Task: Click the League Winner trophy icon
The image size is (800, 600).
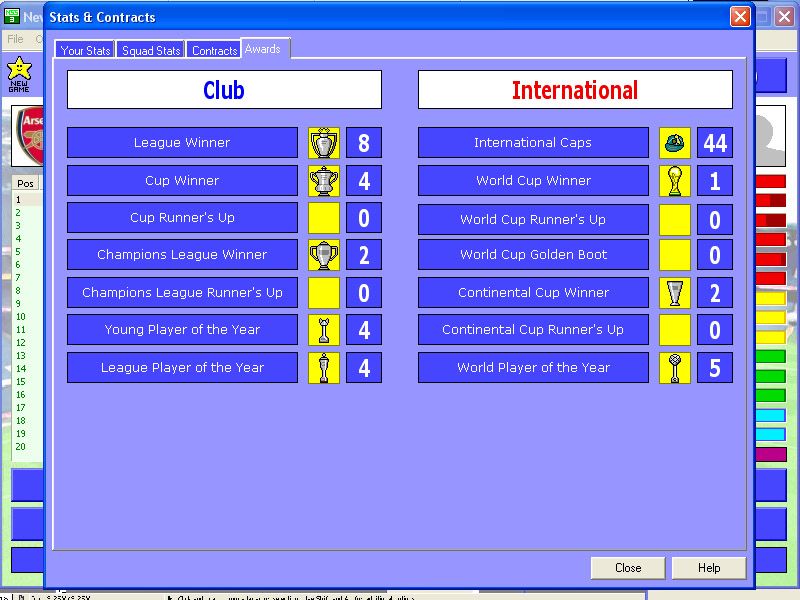Action: (x=324, y=143)
